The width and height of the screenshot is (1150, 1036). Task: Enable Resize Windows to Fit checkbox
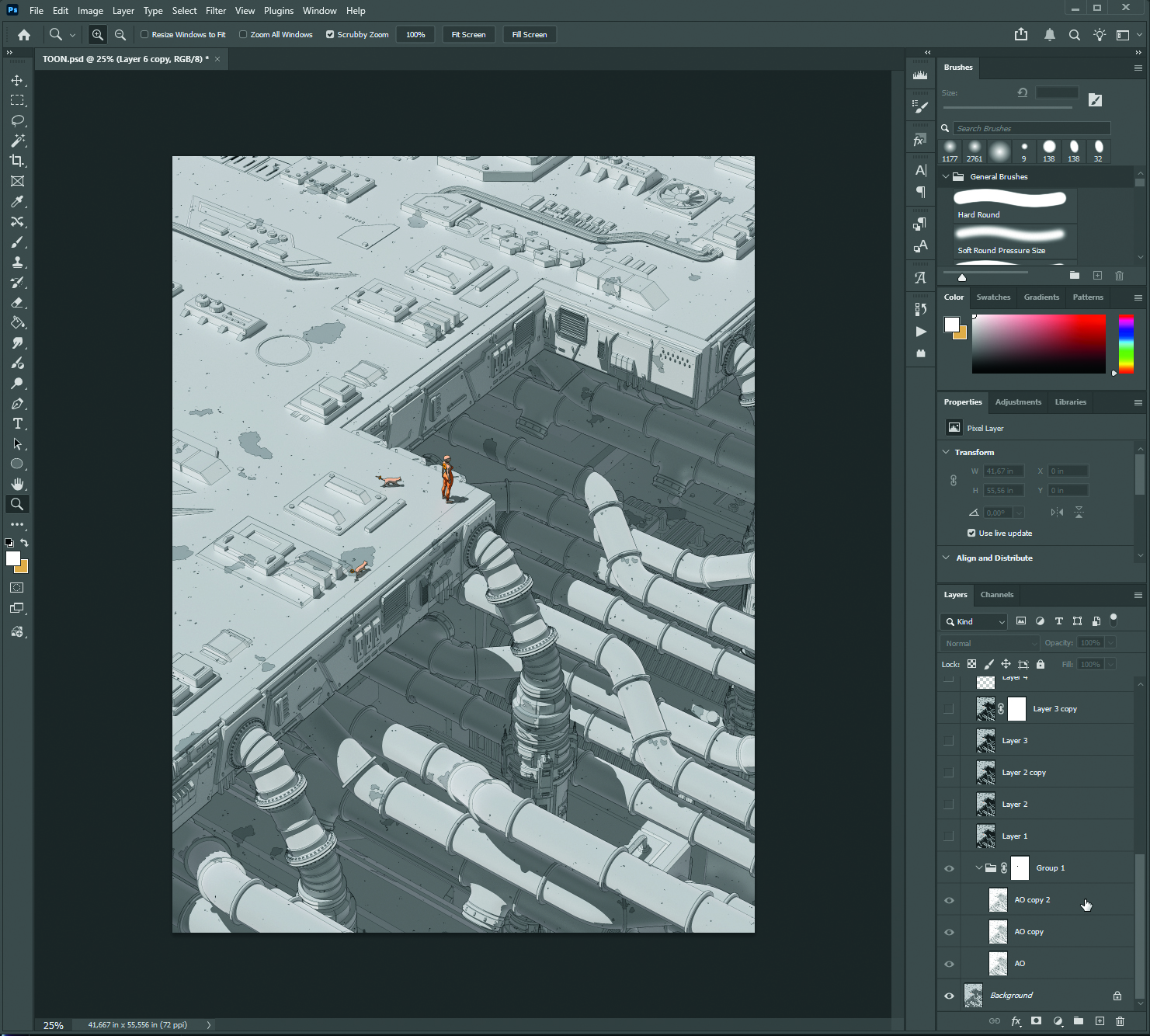pyautogui.click(x=144, y=35)
